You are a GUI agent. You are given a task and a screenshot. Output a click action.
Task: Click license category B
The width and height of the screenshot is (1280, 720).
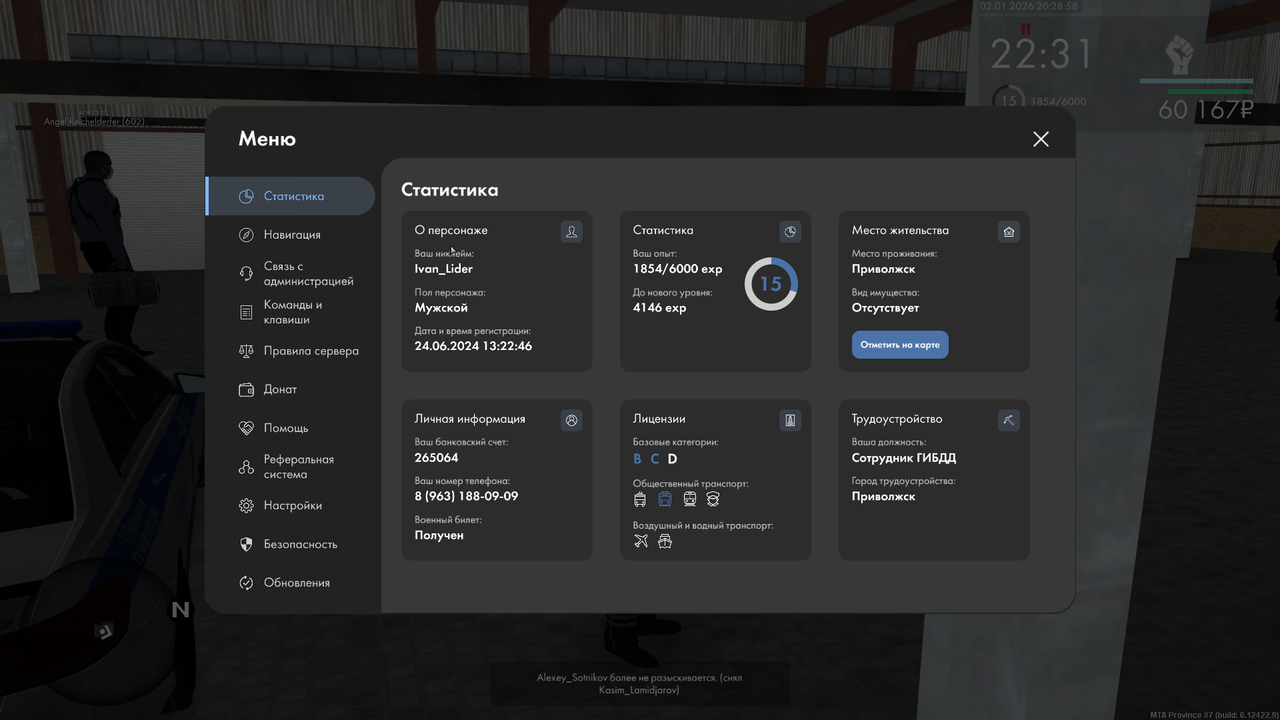point(638,459)
